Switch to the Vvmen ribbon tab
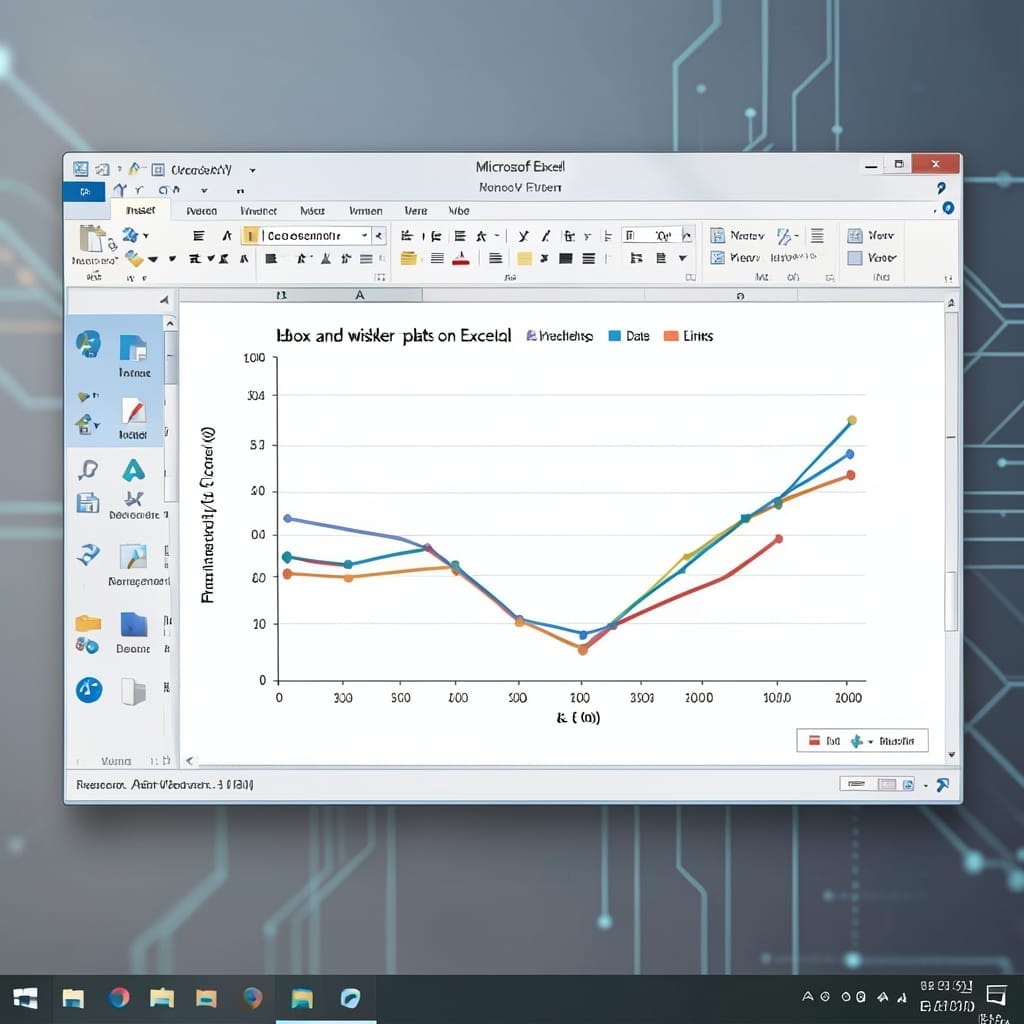Viewport: 1024px width, 1024px height. [x=366, y=211]
